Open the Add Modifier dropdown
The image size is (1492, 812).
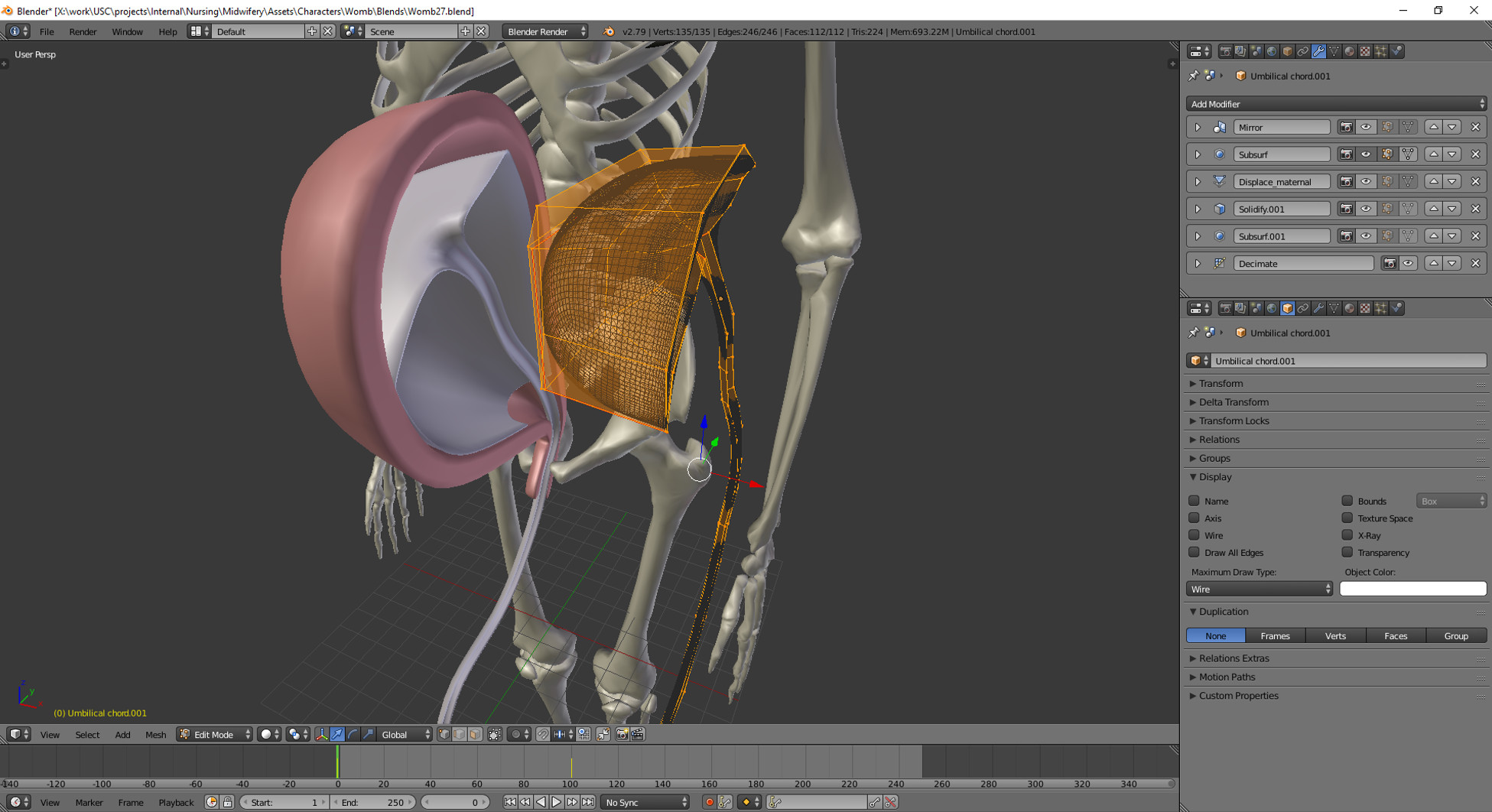coord(1336,104)
